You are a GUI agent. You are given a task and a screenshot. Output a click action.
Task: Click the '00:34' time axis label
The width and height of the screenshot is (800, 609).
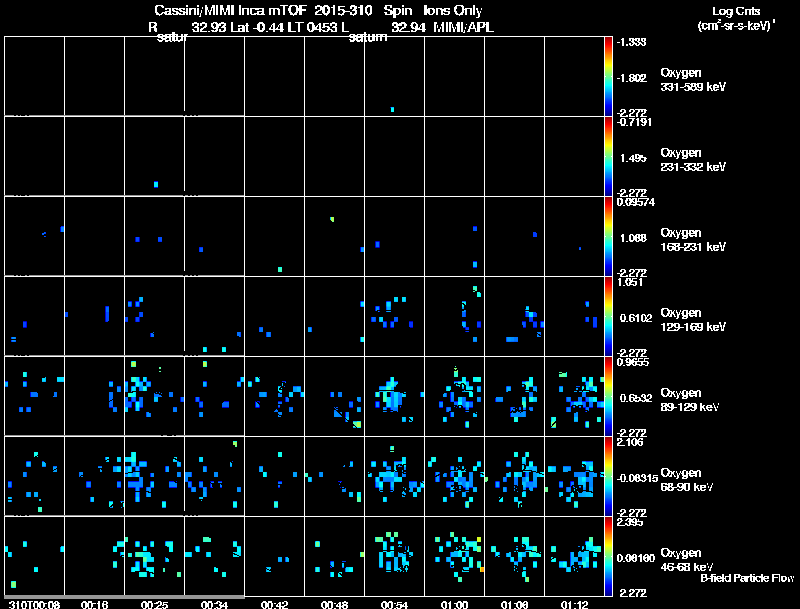point(214,604)
